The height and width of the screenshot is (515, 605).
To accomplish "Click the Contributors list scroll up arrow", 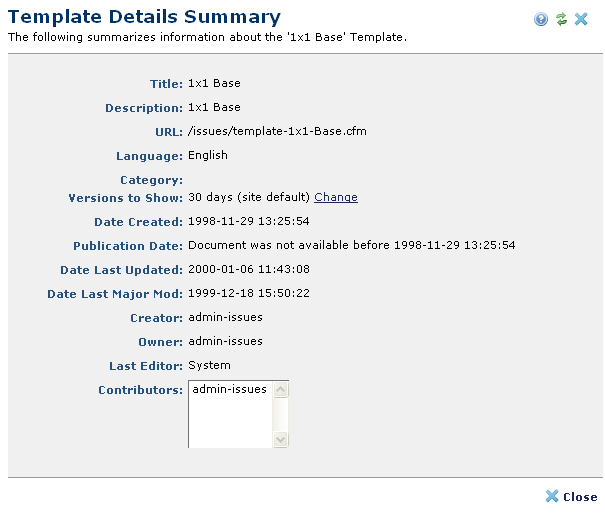I will tap(281, 389).
